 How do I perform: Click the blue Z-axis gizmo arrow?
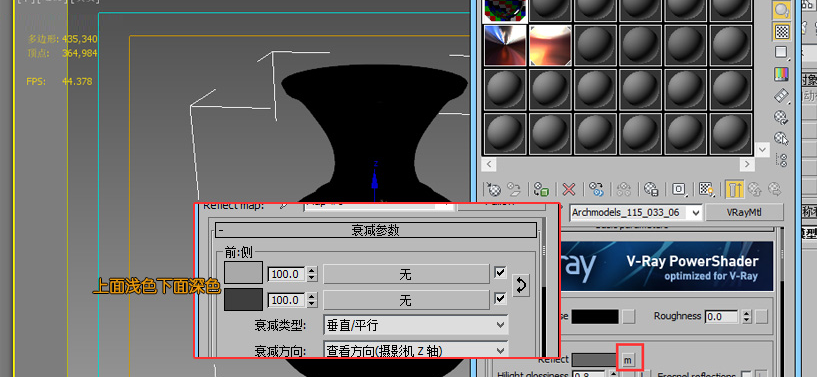375,180
